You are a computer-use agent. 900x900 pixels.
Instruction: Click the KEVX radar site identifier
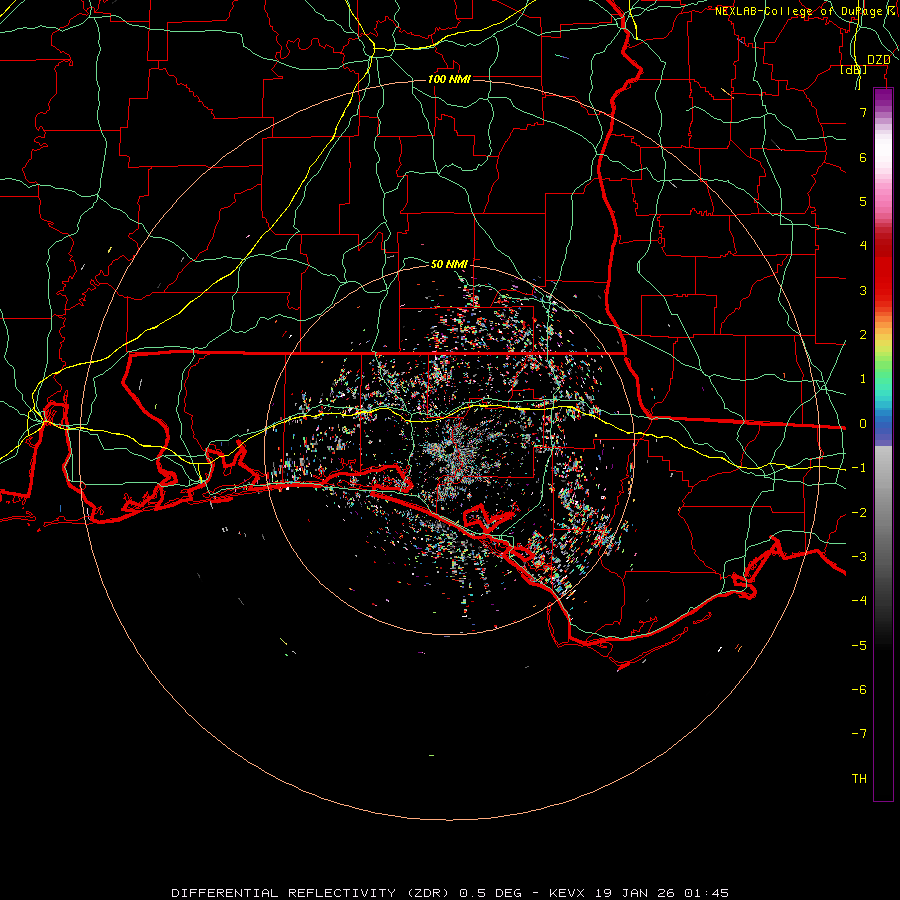pos(567,893)
